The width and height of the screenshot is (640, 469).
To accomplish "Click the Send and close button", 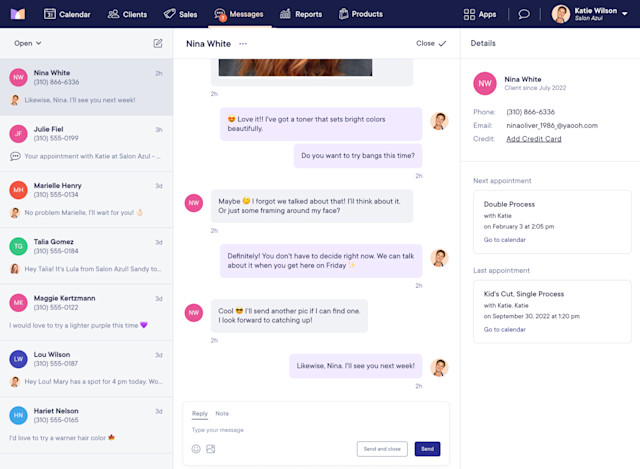I will tap(382, 449).
